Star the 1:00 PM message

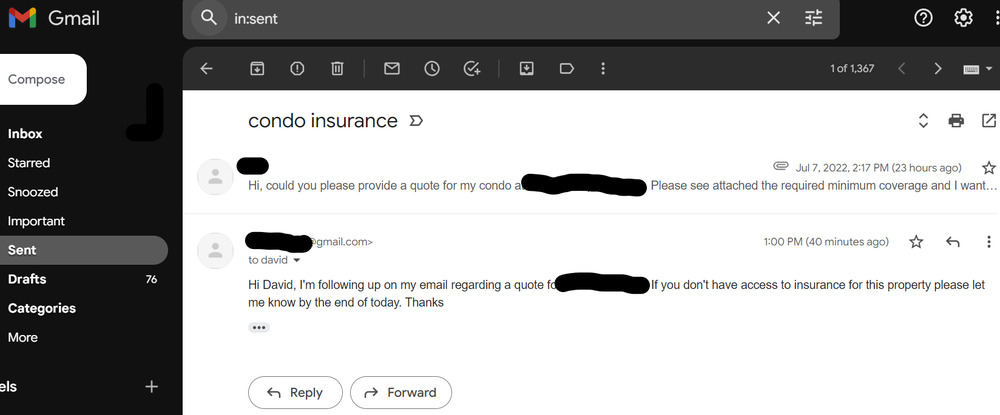pyautogui.click(x=916, y=242)
